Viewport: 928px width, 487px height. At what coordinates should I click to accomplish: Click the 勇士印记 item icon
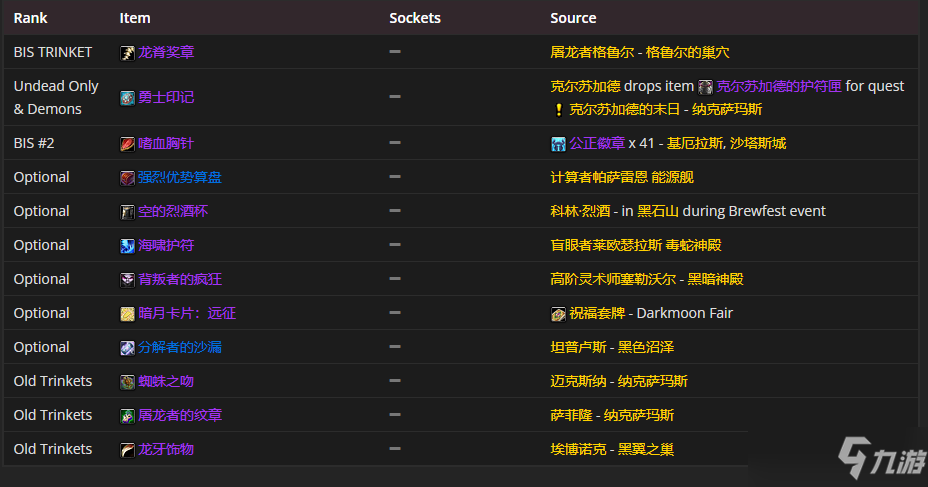(x=127, y=98)
